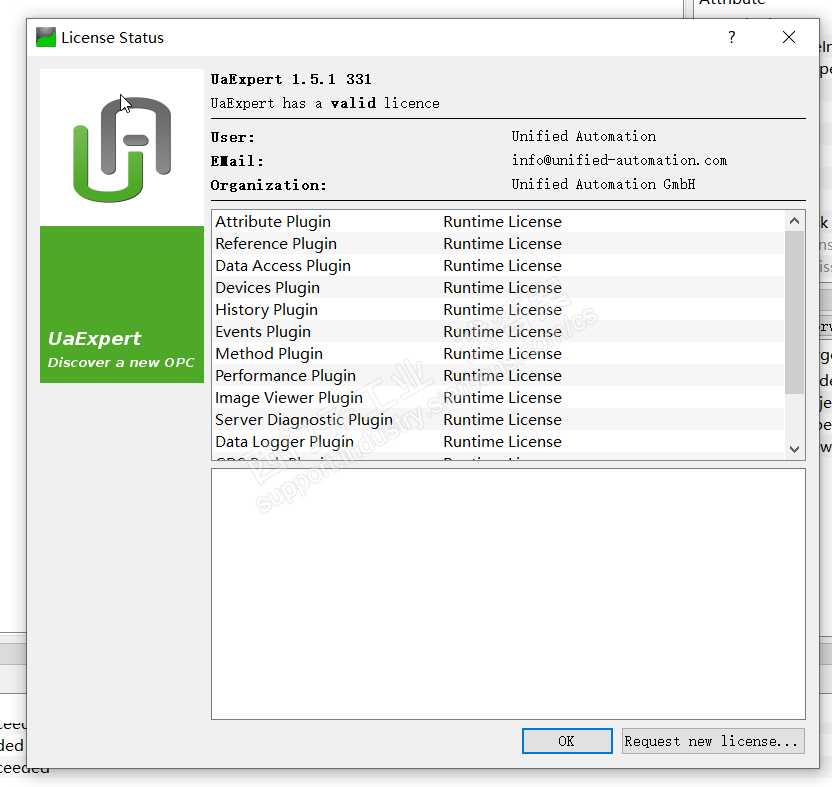Image resolution: width=832 pixels, height=787 pixels.
Task: Select the Performance Plugin row
Action: [498, 376]
